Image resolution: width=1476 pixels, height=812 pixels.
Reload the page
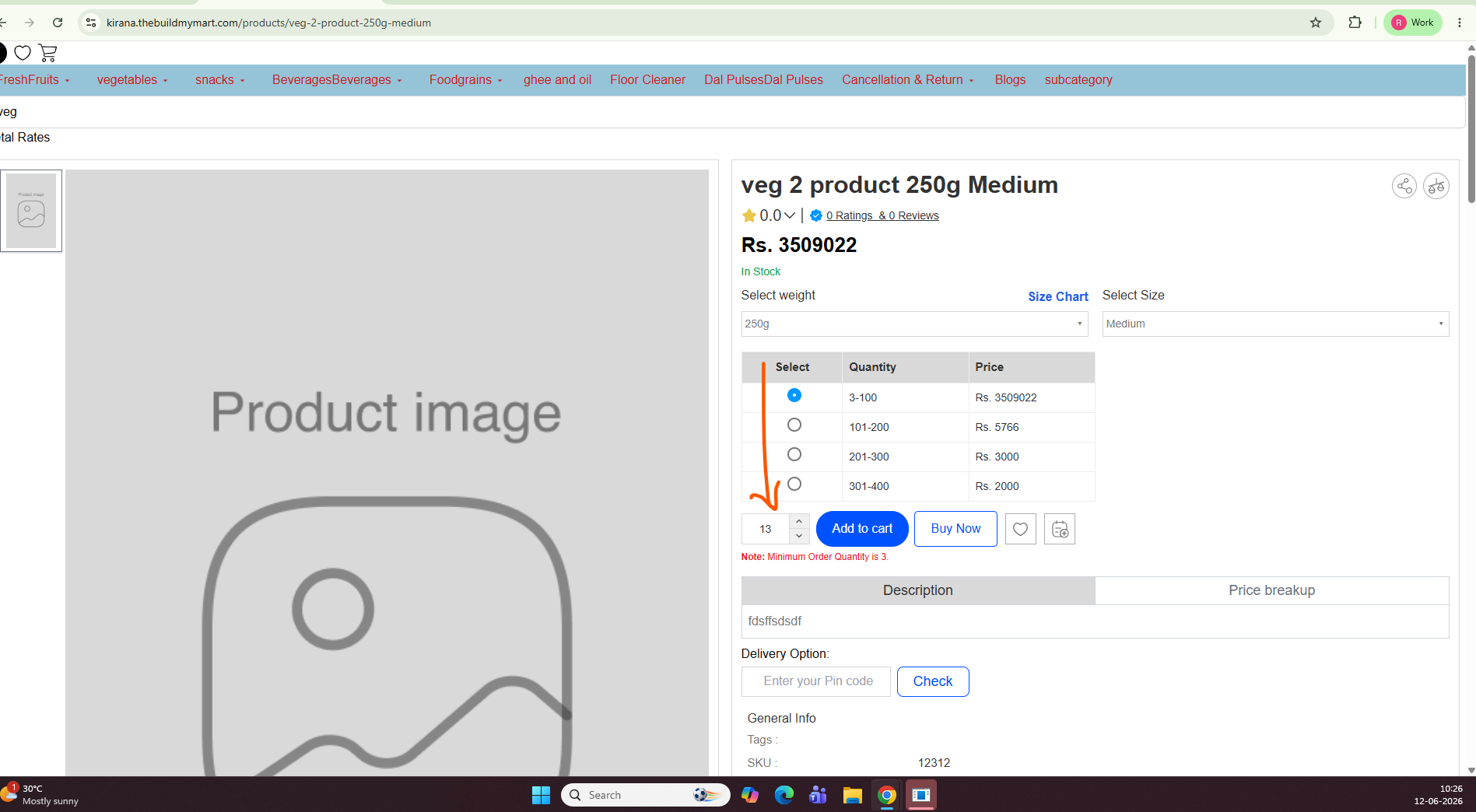tap(58, 23)
